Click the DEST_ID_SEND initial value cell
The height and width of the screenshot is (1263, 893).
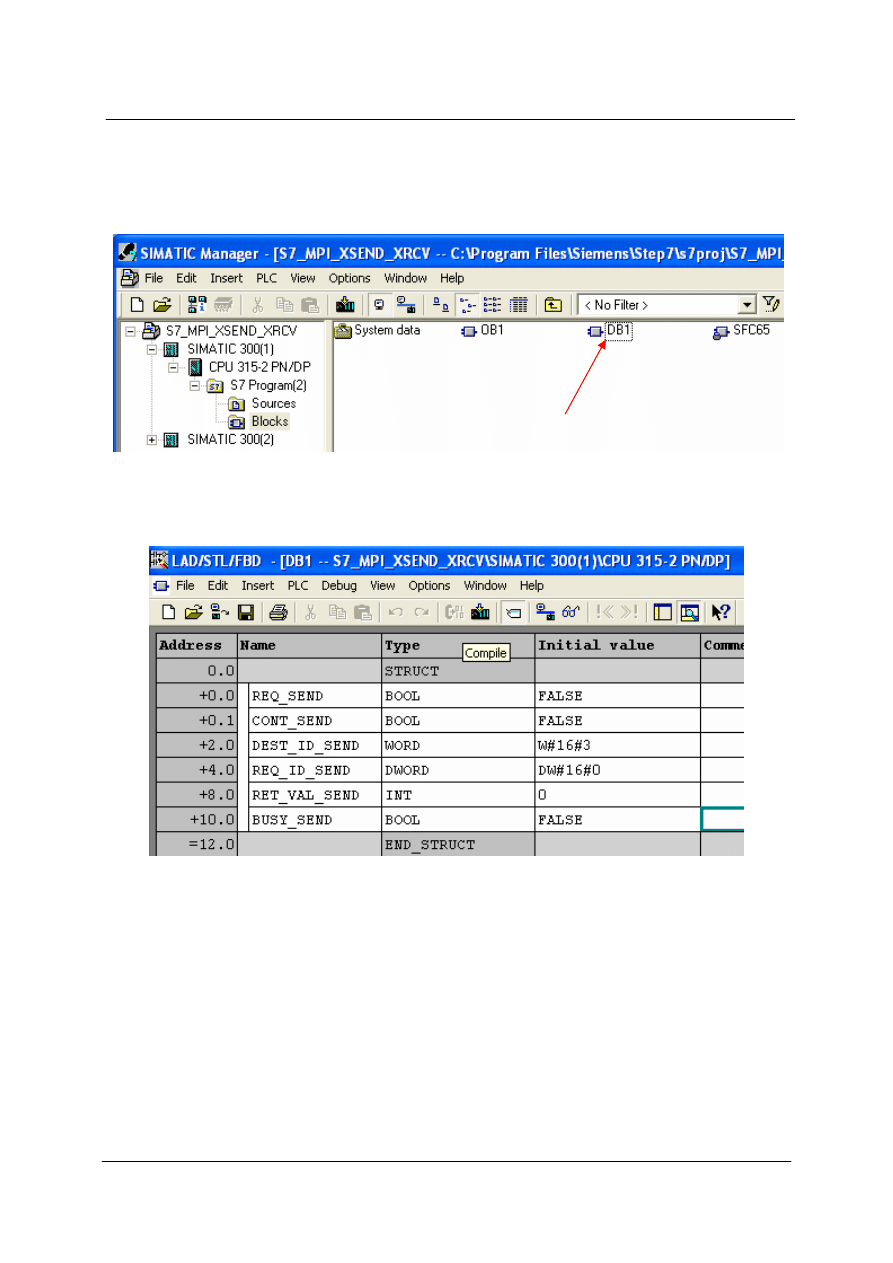click(617, 745)
